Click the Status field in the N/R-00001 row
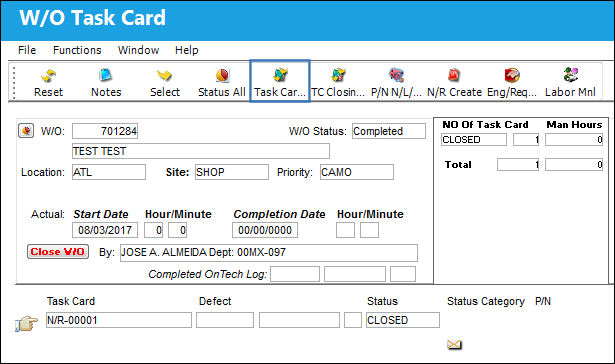615x364 pixels. [403, 320]
